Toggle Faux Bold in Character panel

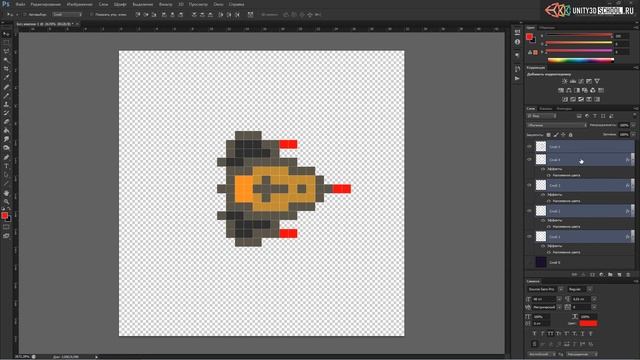click(534, 334)
